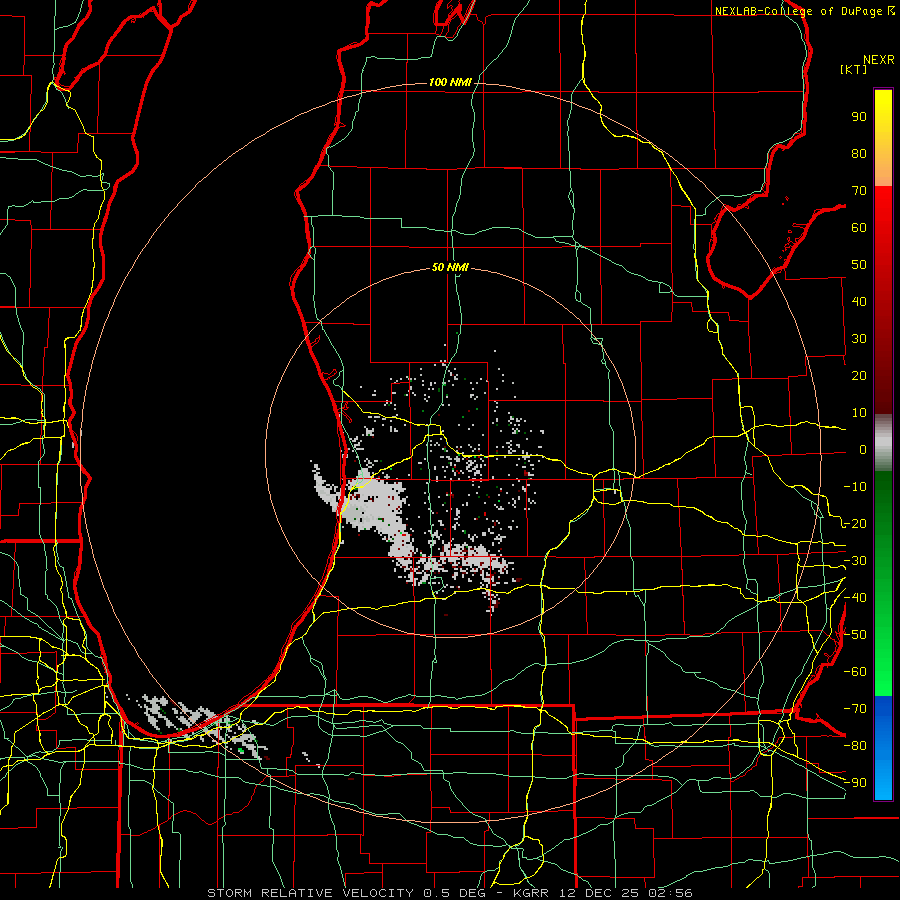Click the 90 value on the velocity scale
The image size is (900, 900).
(x=859, y=117)
